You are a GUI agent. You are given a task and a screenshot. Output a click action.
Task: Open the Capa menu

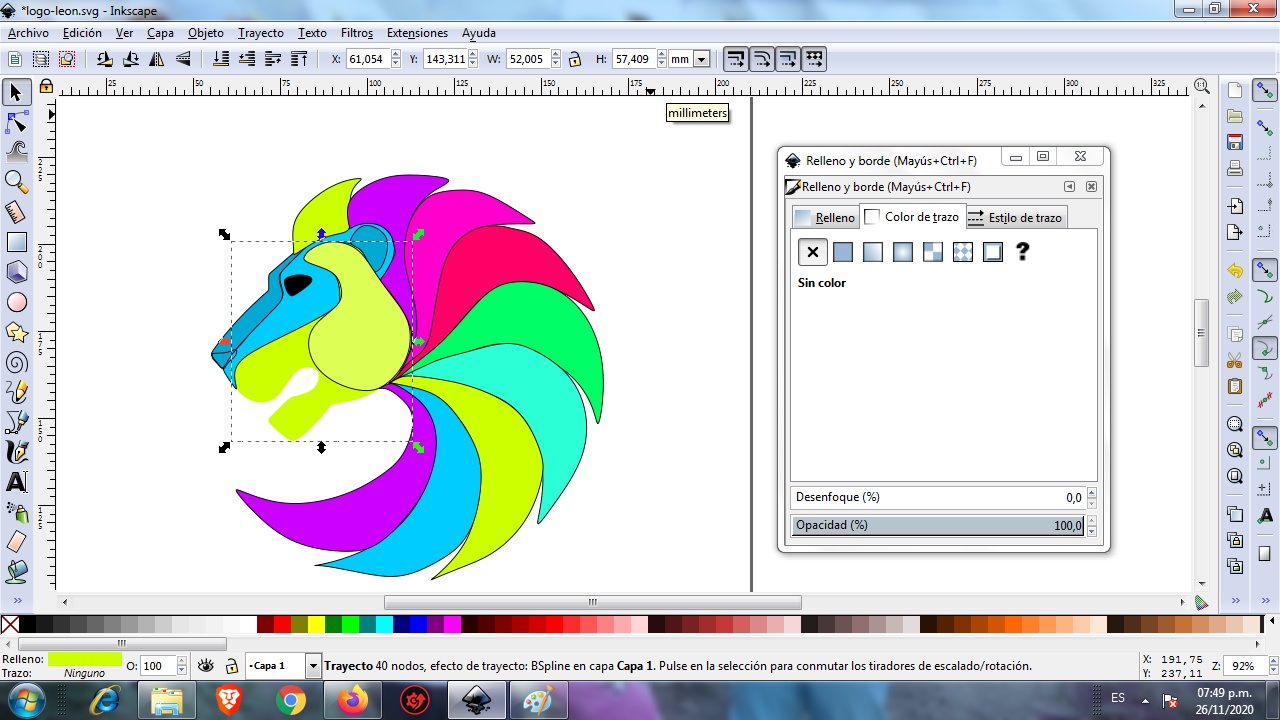click(160, 33)
